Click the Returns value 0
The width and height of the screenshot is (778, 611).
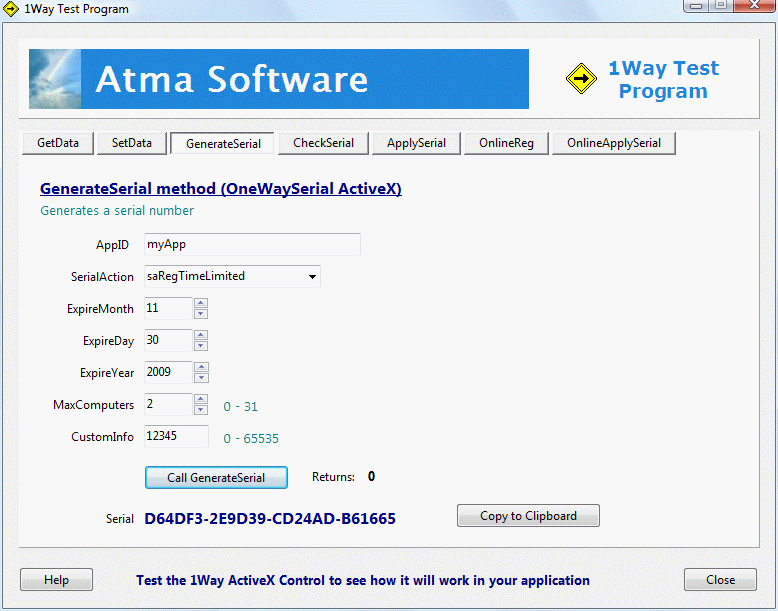coord(371,476)
